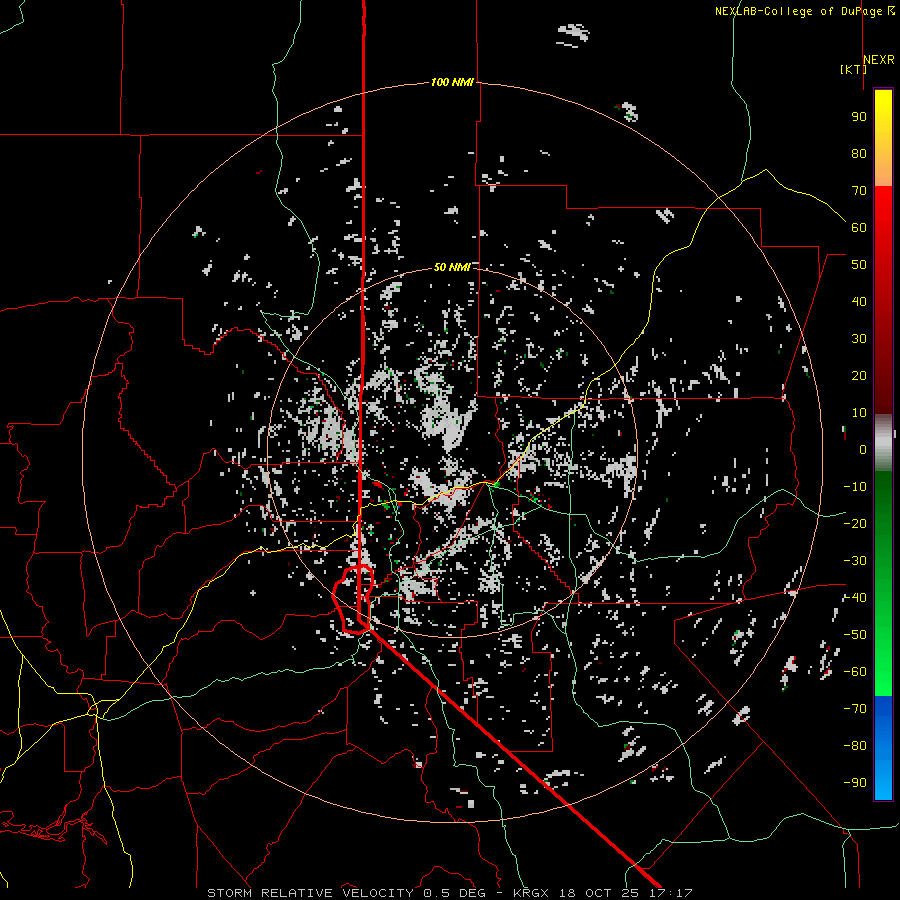Click the 70 value on velocity scale

click(x=859, y=191)
